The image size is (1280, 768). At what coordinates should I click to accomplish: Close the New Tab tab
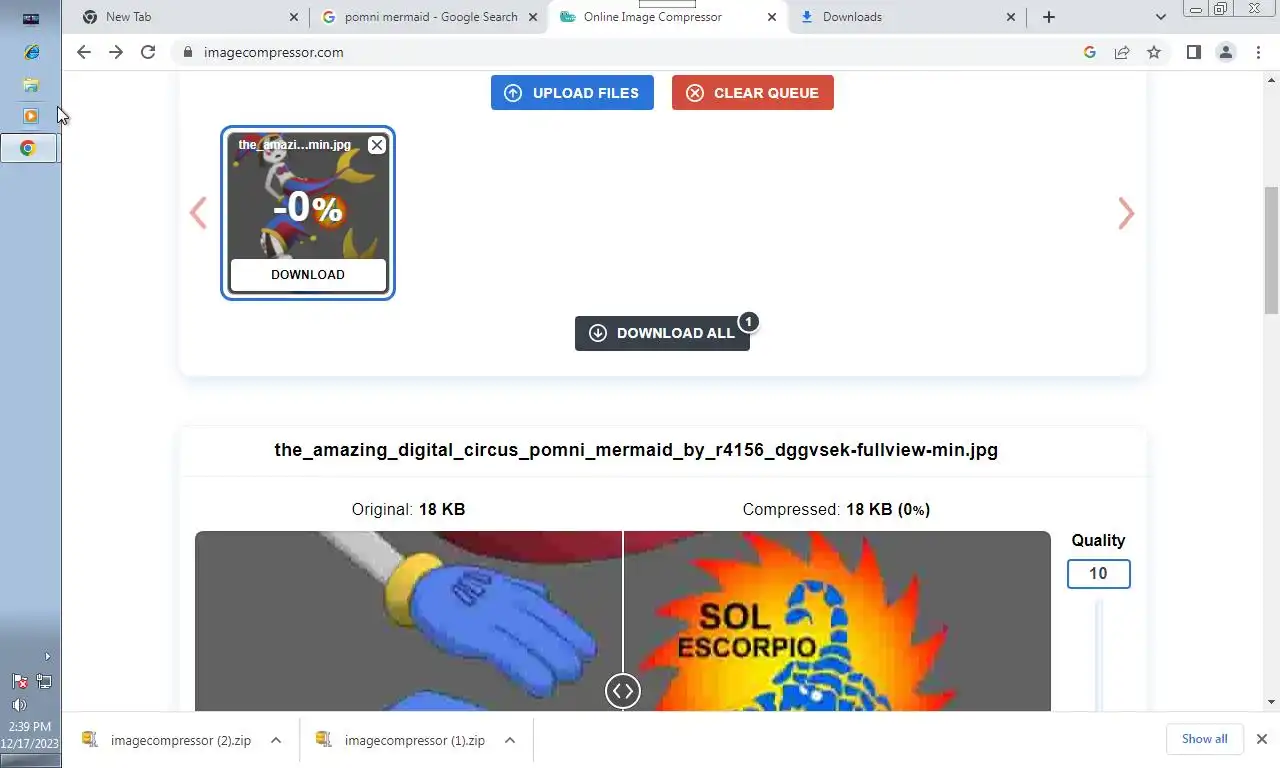tap(293, 17)
